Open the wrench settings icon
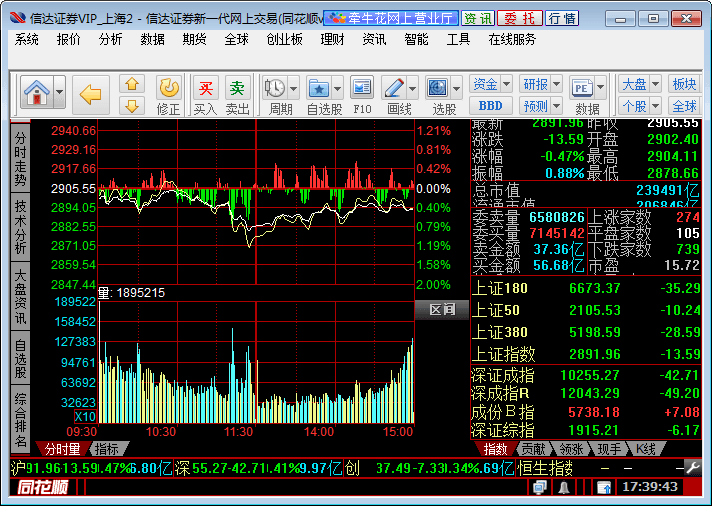Image resolution: width=712 pixels, height=506 pixels. [x=692, y=468]
